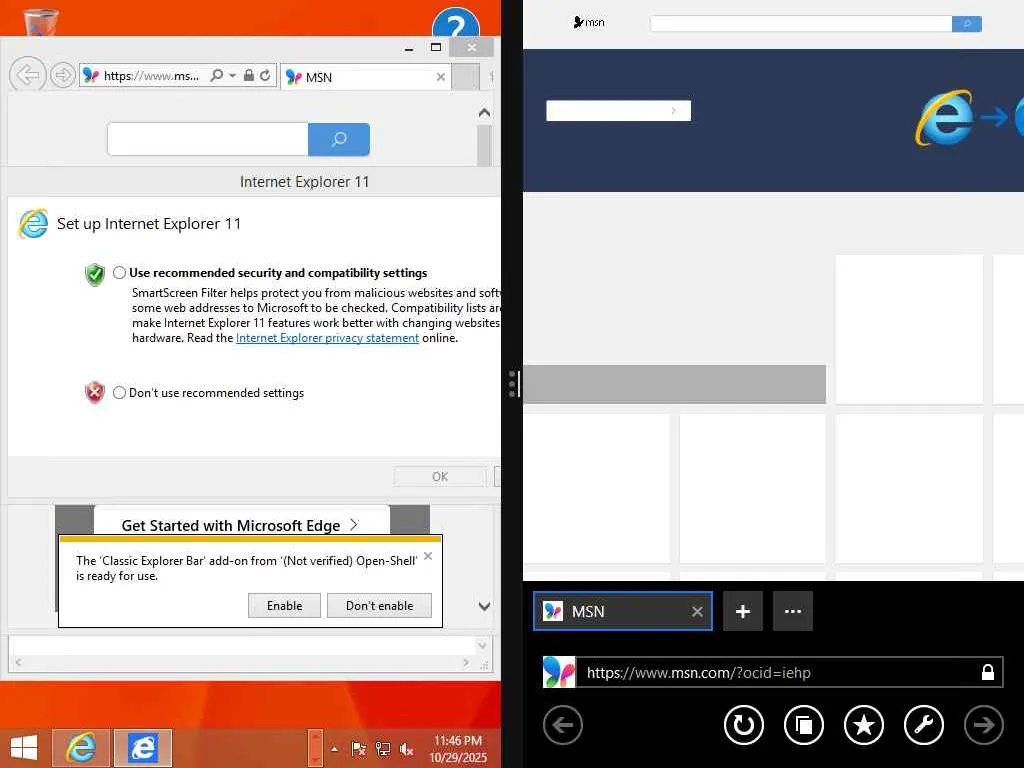Click the blue Help question mark icon

click(456, 24)
